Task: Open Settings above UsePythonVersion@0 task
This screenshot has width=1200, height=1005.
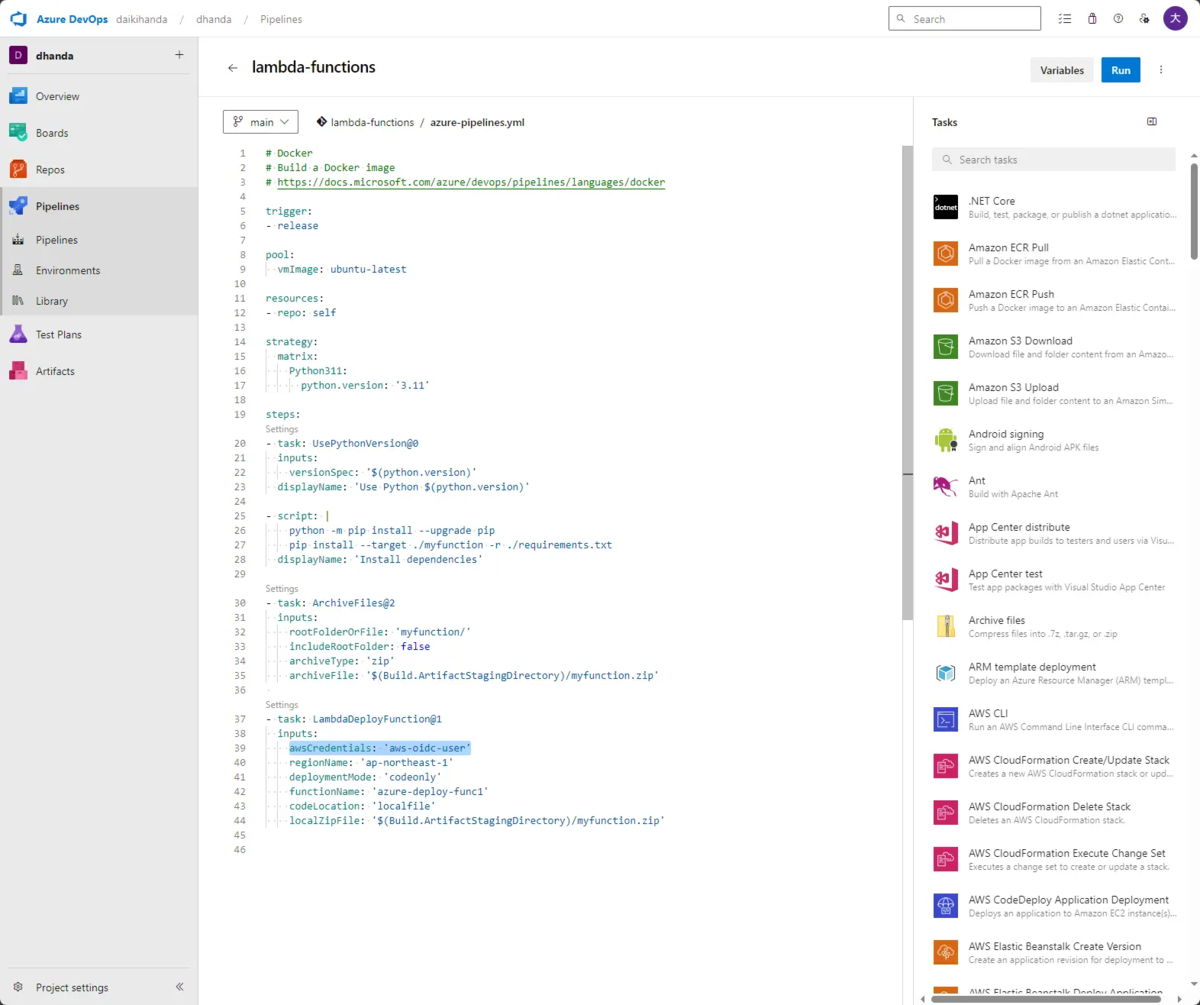Action: click(x=282, y=429)
